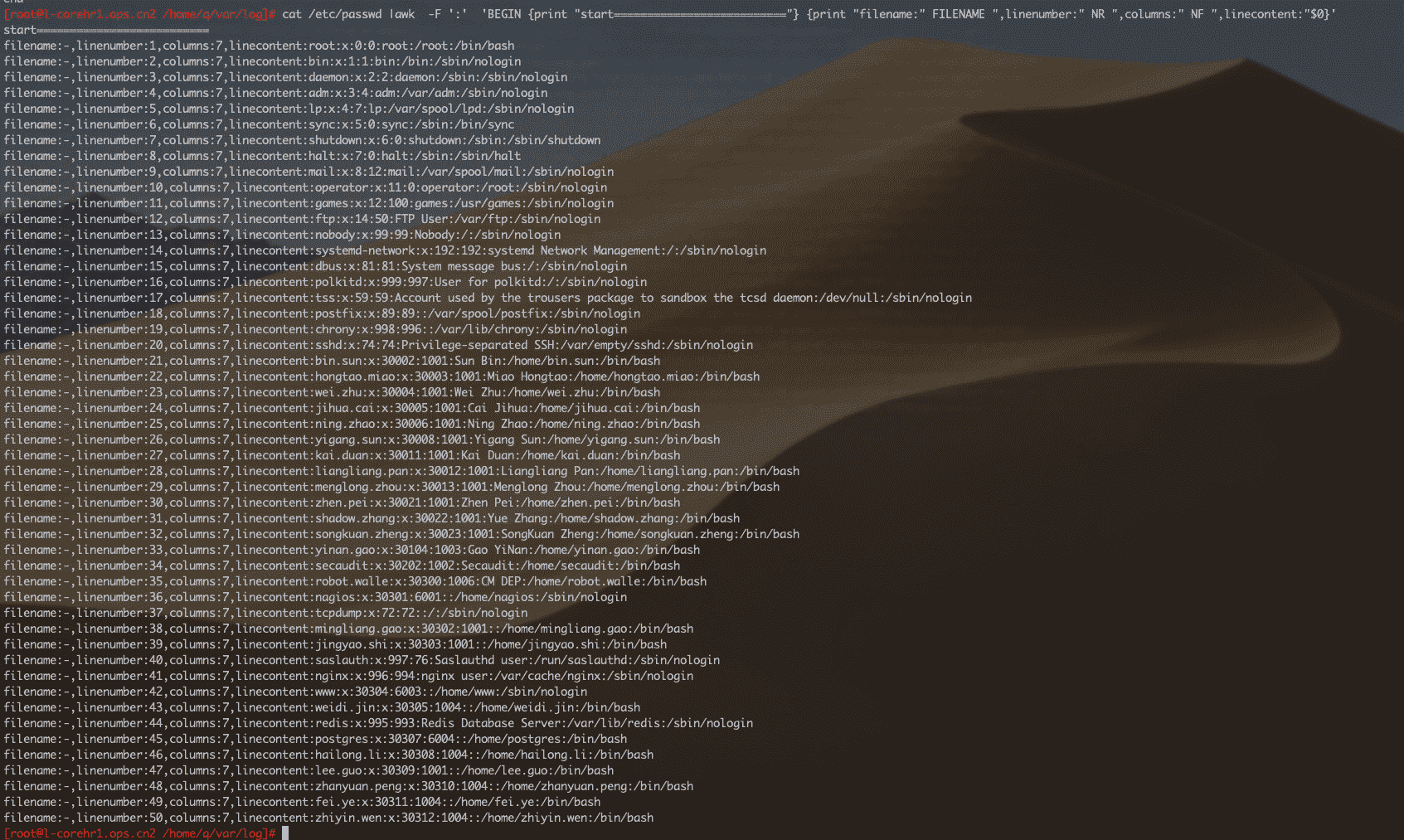This screenshot has height=840, width=1404.
Task: Click the polkitd user output line
Action: (325, 282)
